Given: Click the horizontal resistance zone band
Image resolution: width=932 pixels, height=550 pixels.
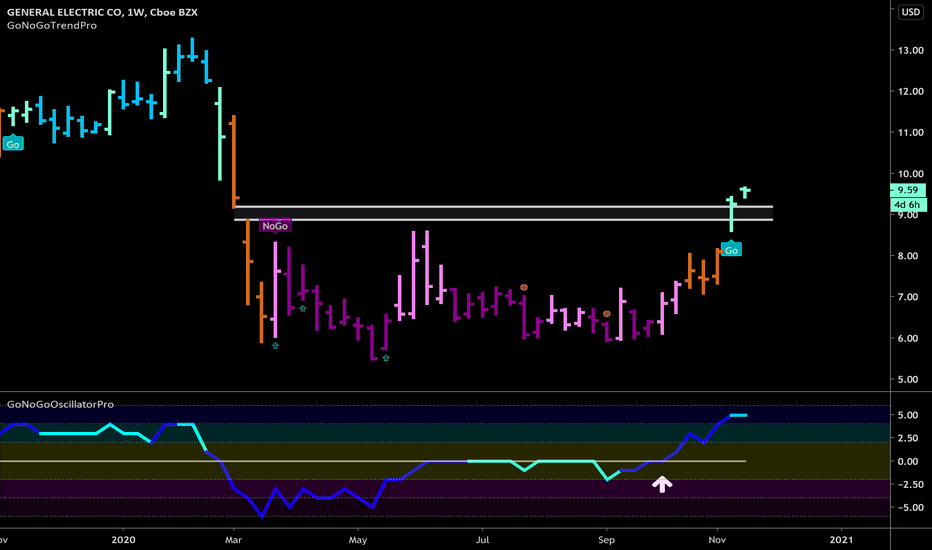Looking at the screenshot, I should 504,213.
